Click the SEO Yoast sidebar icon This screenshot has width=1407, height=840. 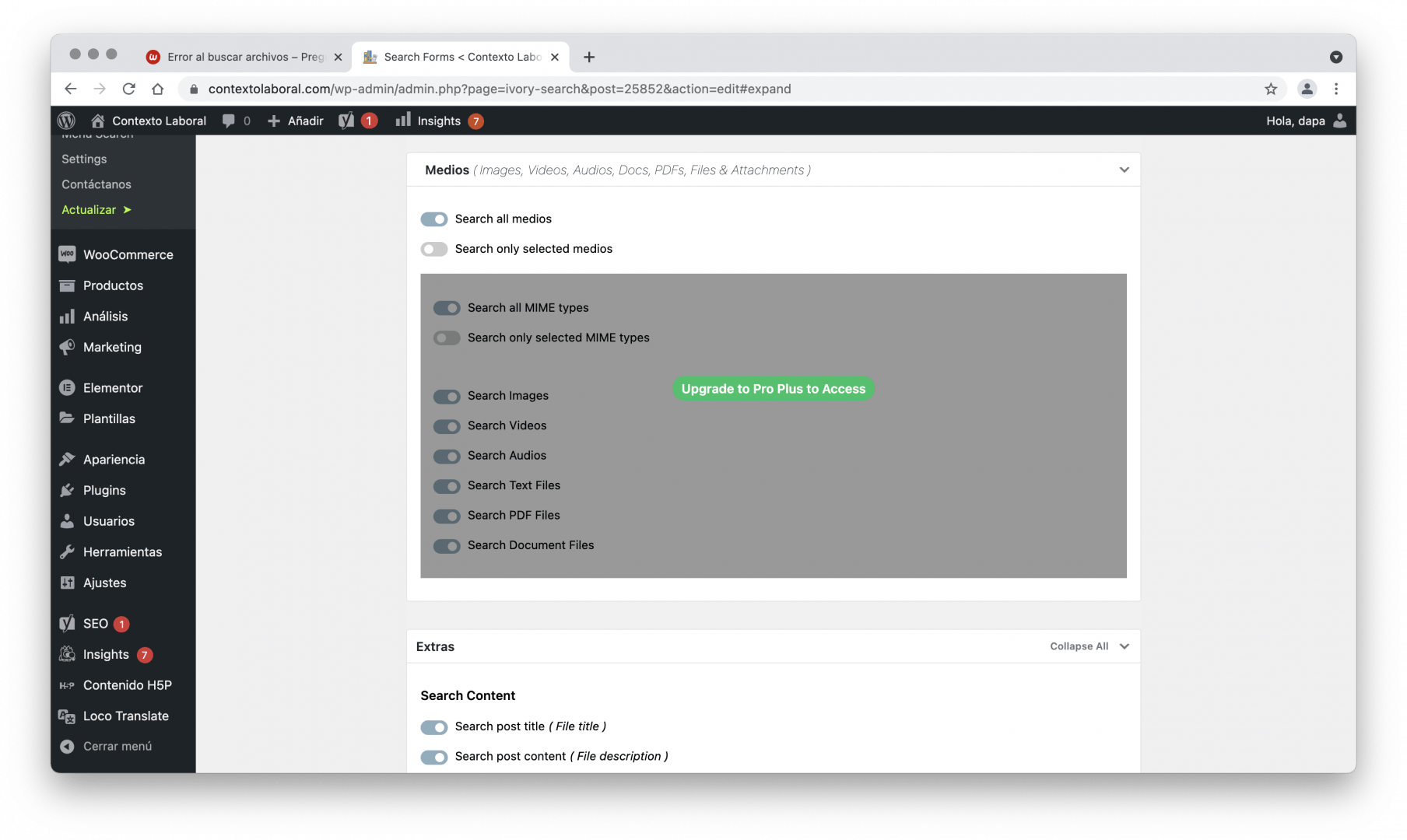68,623
